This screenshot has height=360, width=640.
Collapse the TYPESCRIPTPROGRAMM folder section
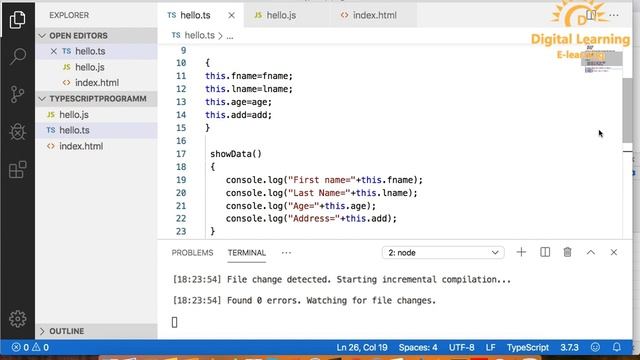96,99
